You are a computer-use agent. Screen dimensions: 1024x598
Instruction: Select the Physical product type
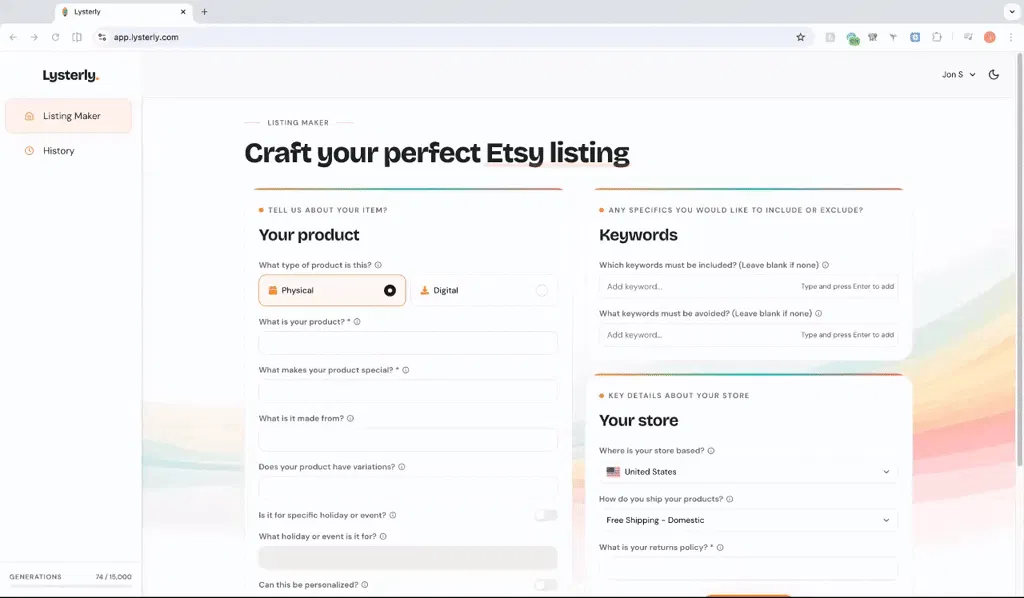point(332,291)
